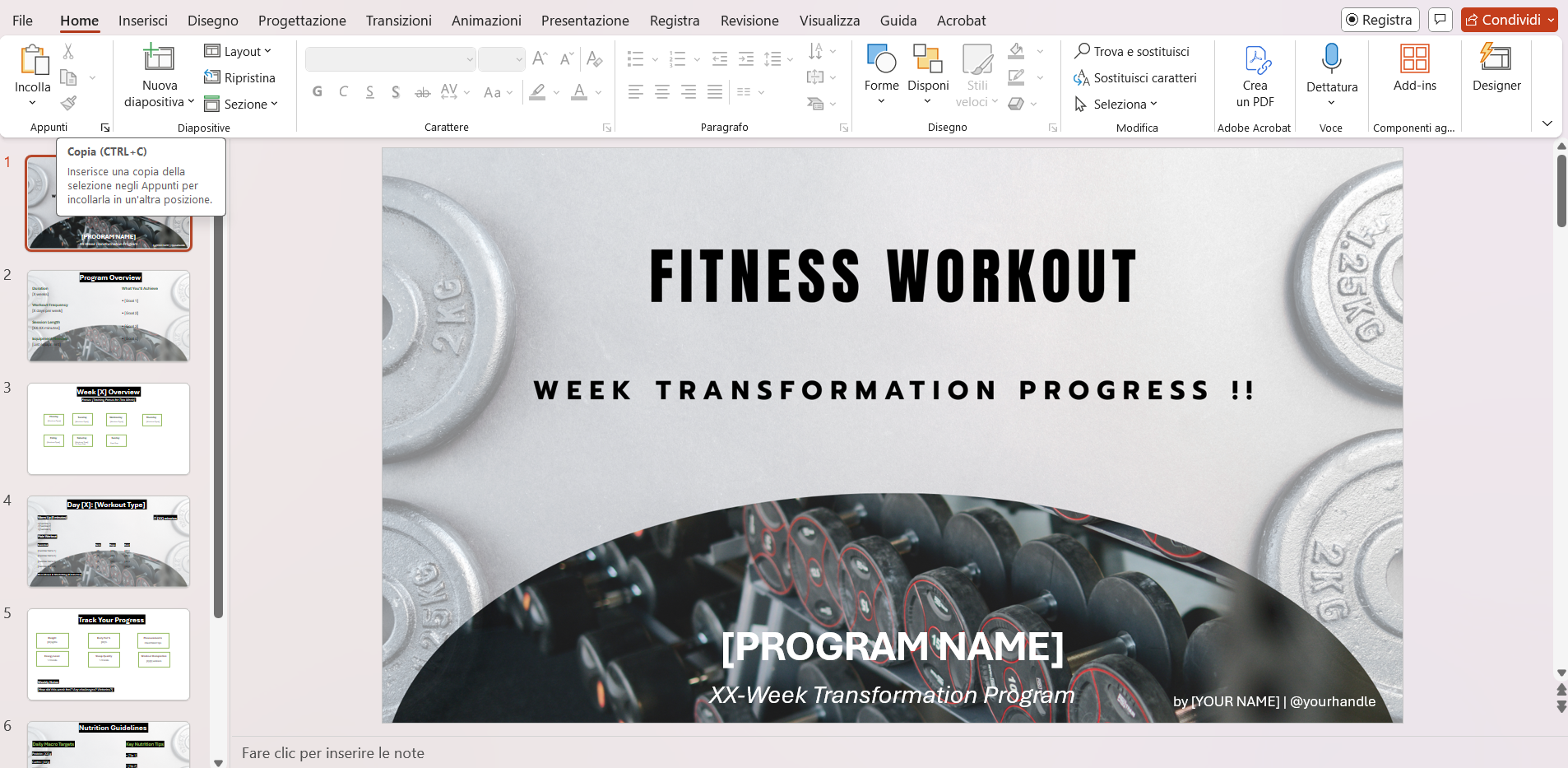Open the Carattere dialog launcher
Screen dimensions: 1568x768
coord(607,128)
